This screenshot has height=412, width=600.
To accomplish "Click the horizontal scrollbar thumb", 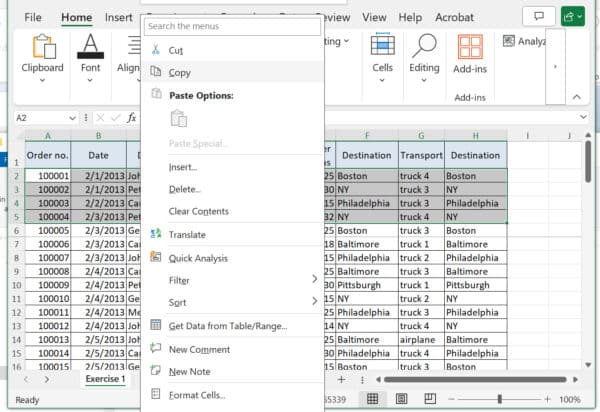I will point(475,379).
